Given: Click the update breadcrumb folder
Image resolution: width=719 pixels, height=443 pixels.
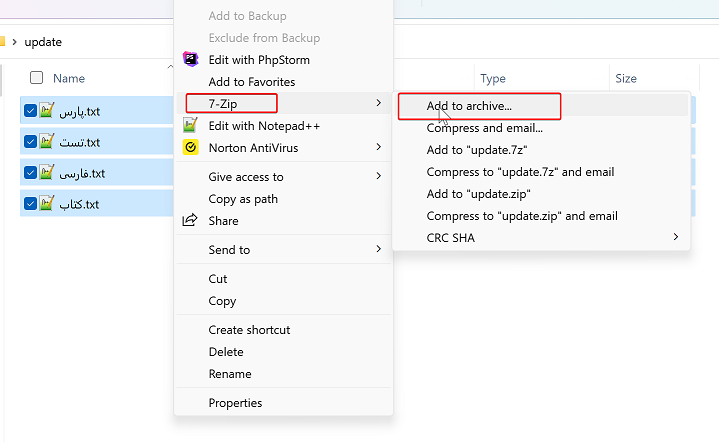Looking at the screenshot, I should pyautogui.click(x=43, y=42).
